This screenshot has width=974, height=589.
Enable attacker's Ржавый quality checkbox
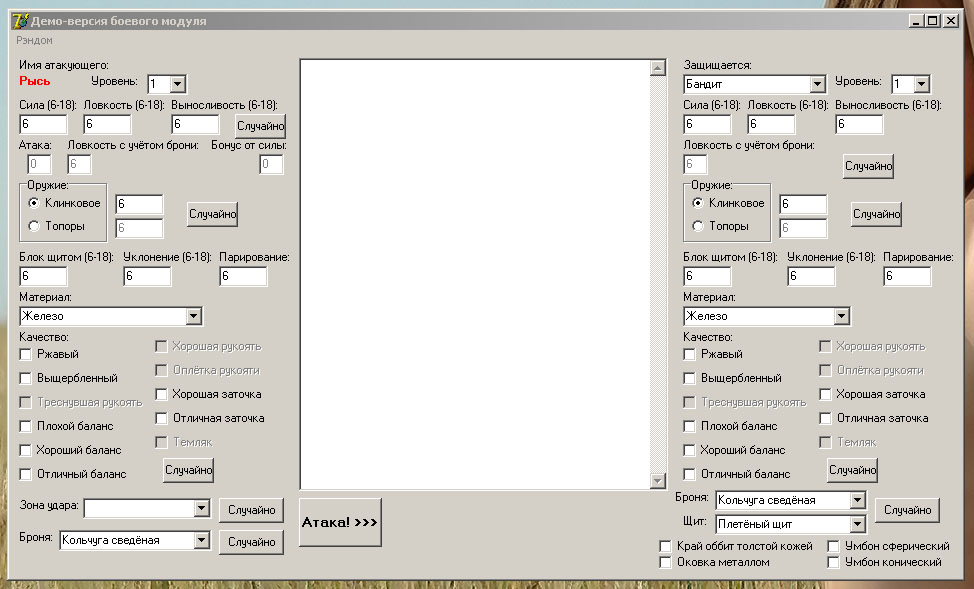[25, 354]
